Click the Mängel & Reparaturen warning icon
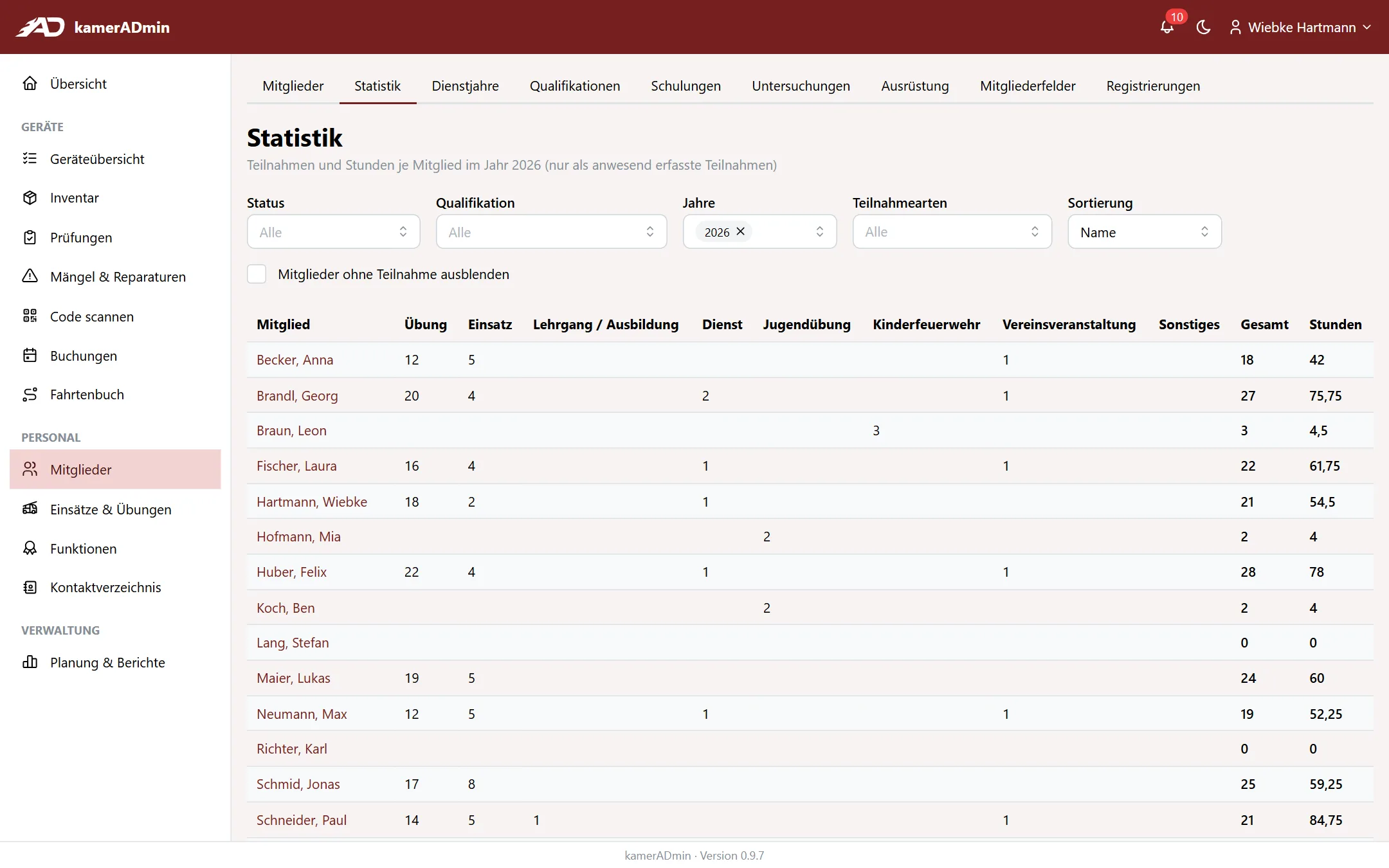Screen dimensions: 1389x868 tap(30, 276)
